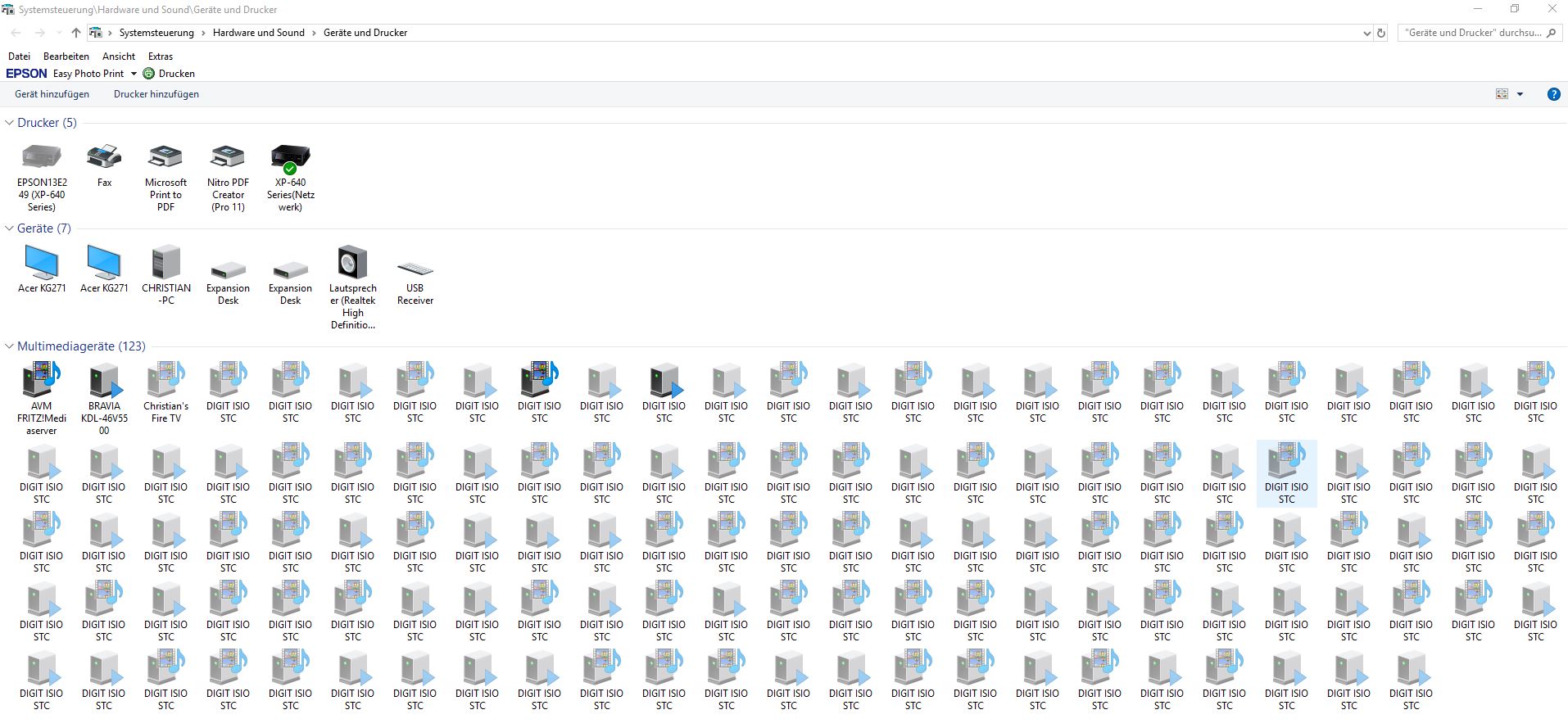Open the Easy Photo Print dropdown arrow
The width and height of the screenshot is (1568, 728).
tap(134, 74)
